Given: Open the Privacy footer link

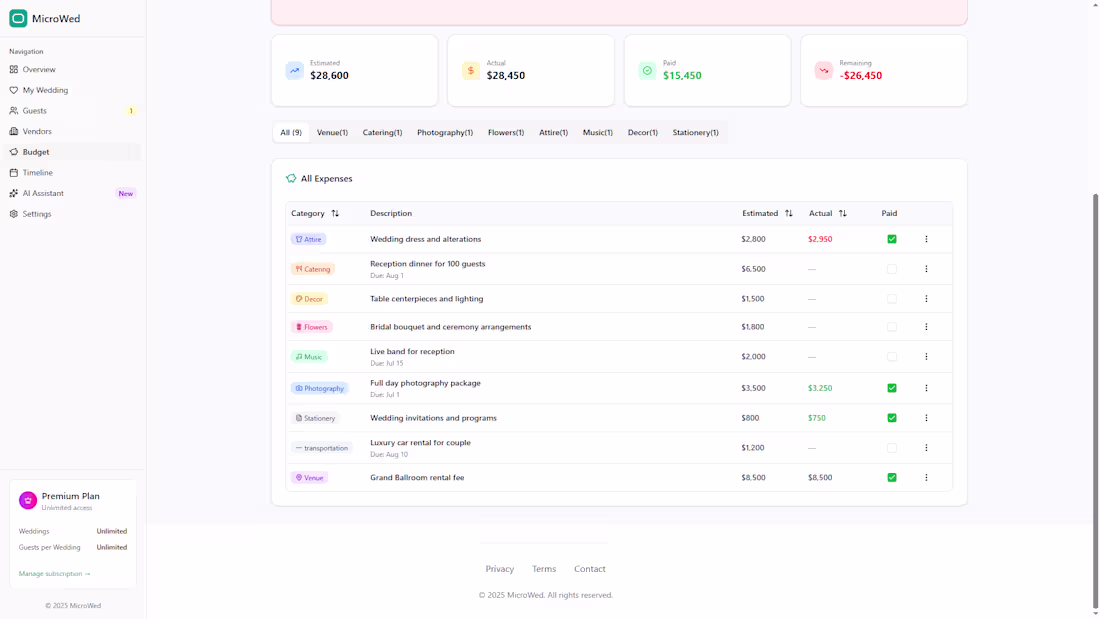Looking at the screenshot, I should (x=499, y=569).
